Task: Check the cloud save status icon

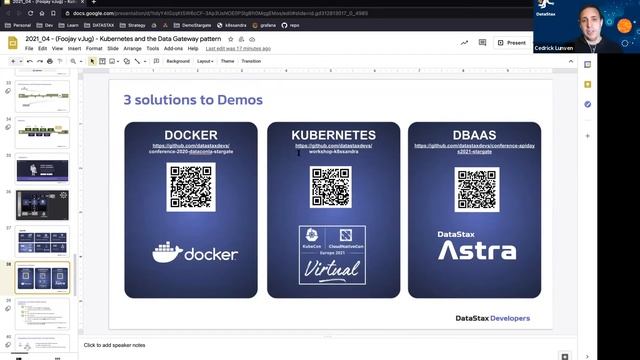Action: pyautogui.click(x=252, y=39)
